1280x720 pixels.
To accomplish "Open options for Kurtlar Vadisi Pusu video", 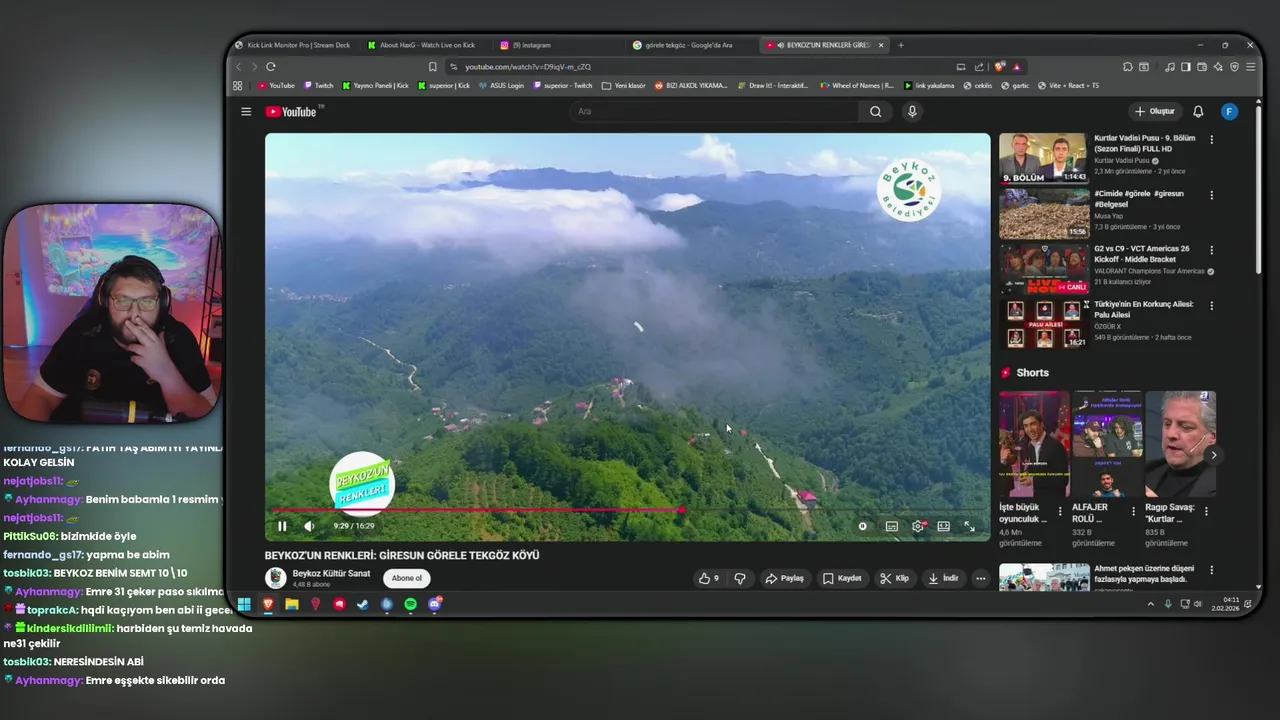I will click(1211, 140).
